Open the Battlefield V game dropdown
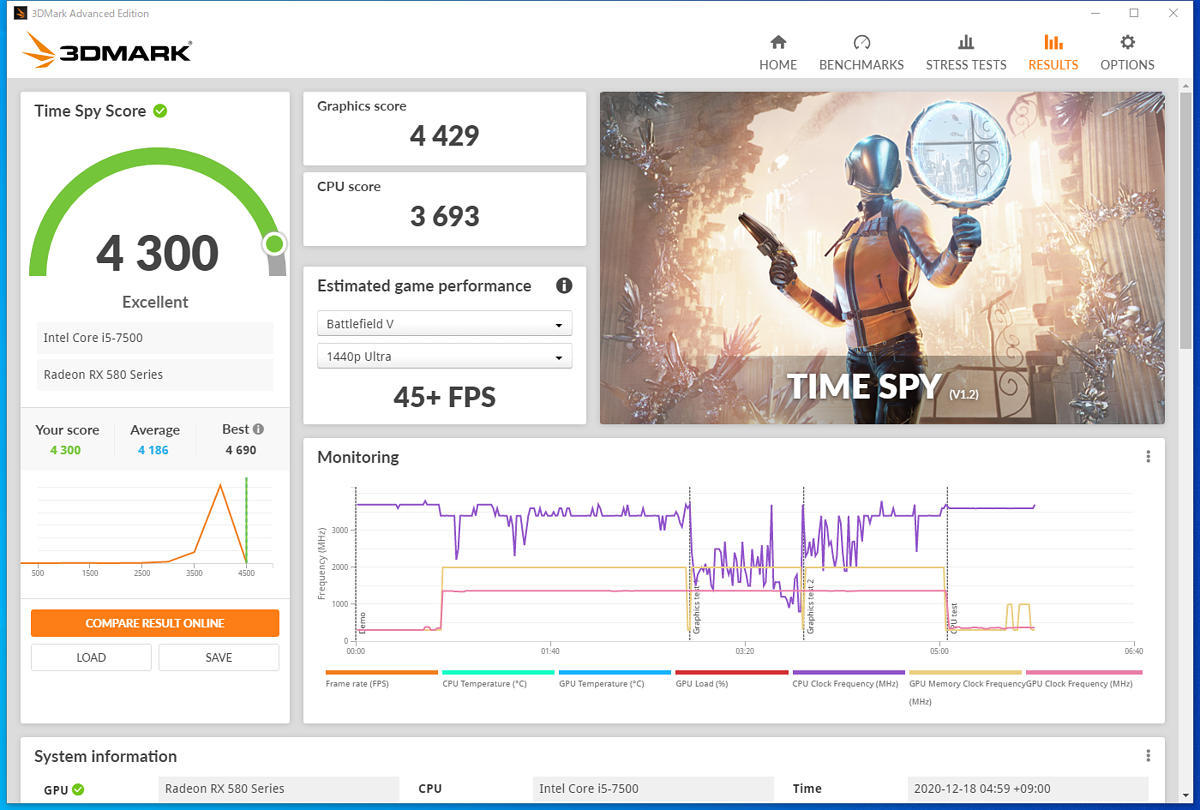This screenshot has width=1200, height=810. [x=444, y=324]
